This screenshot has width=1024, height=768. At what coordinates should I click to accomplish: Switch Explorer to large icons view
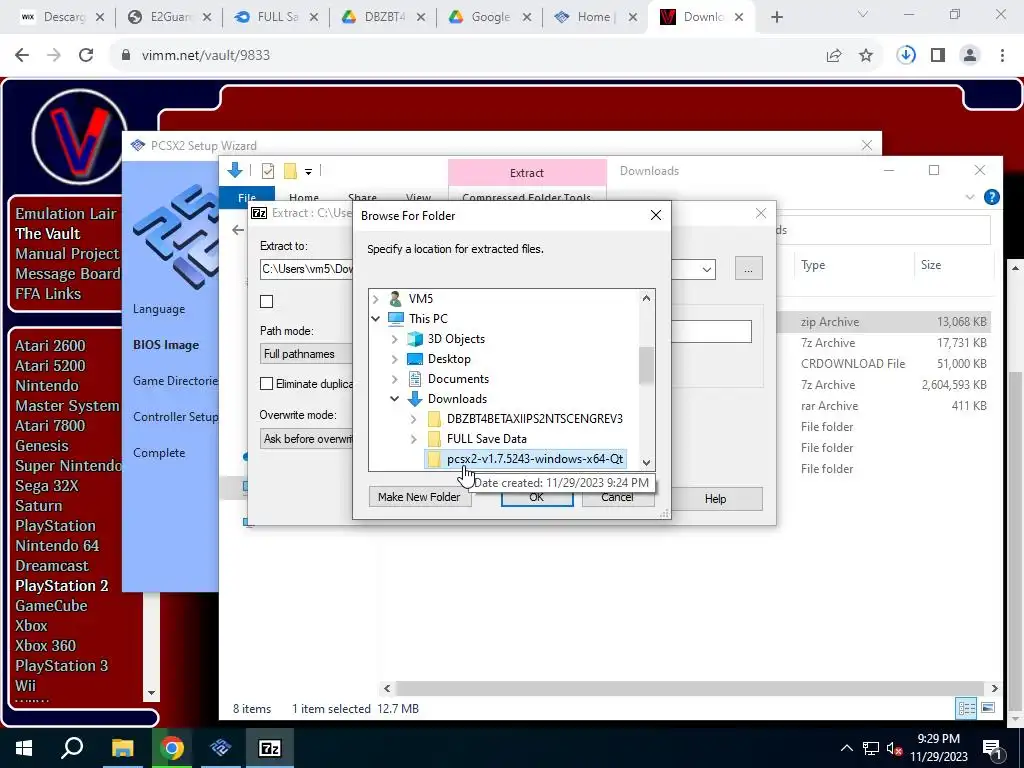[x=988, y=708]
